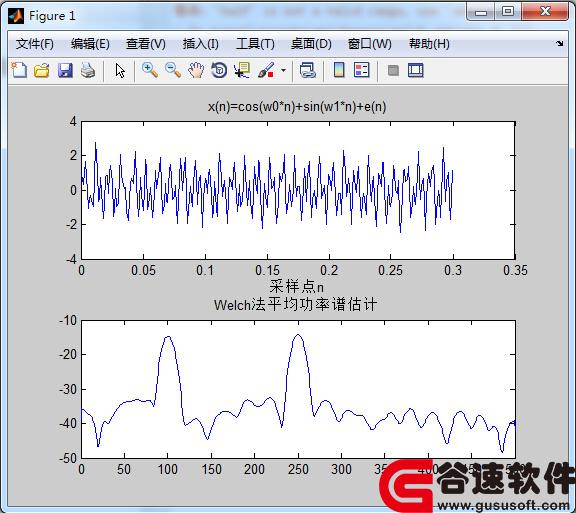Save the figure with the floppy disk icon
Viewport: 576px width, 513px height.
[x=65, y=70]
